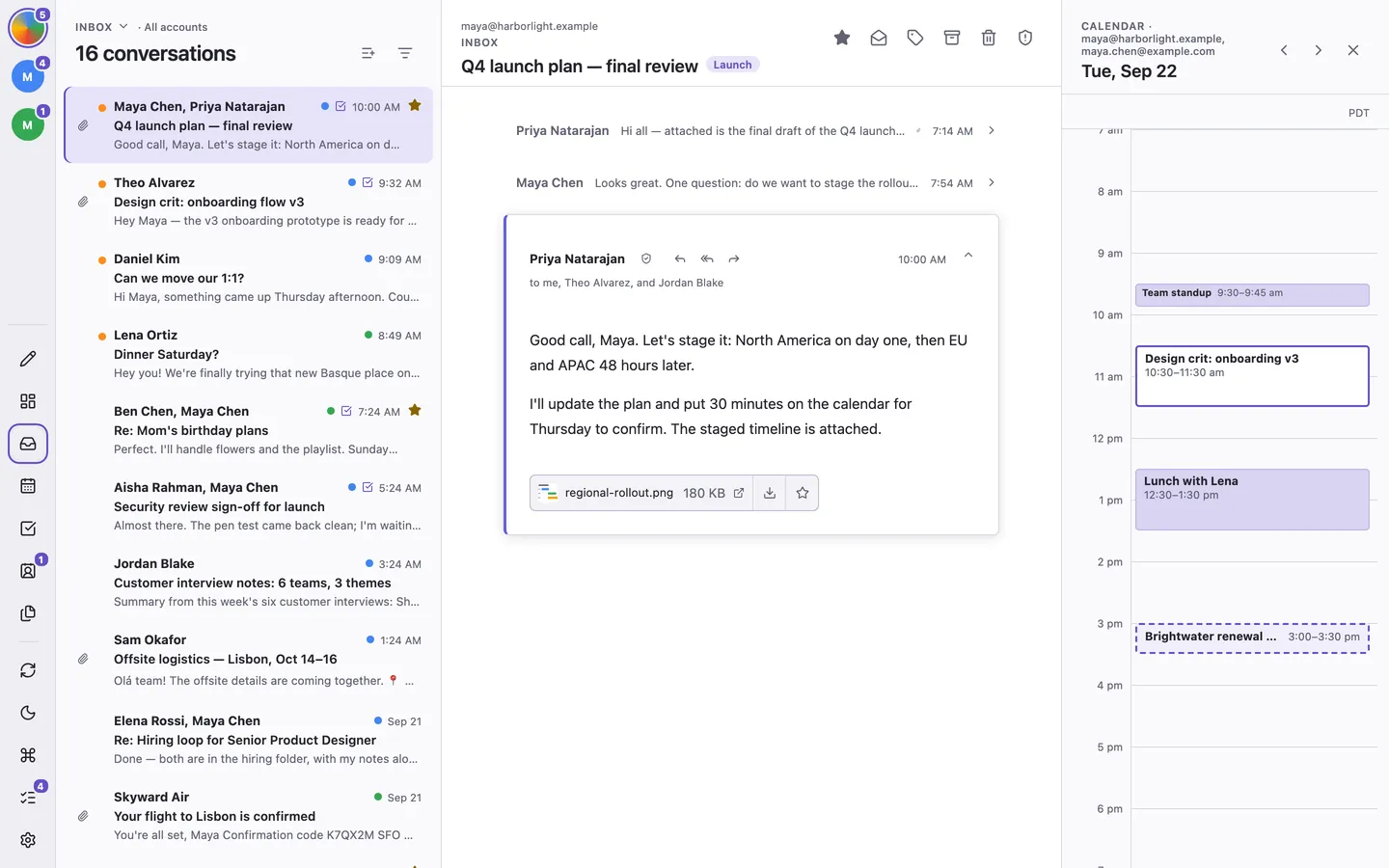Go to previous day in calendar
Image resolution: width=1389 pixels, height=868 pixels.
(1284, 50)
